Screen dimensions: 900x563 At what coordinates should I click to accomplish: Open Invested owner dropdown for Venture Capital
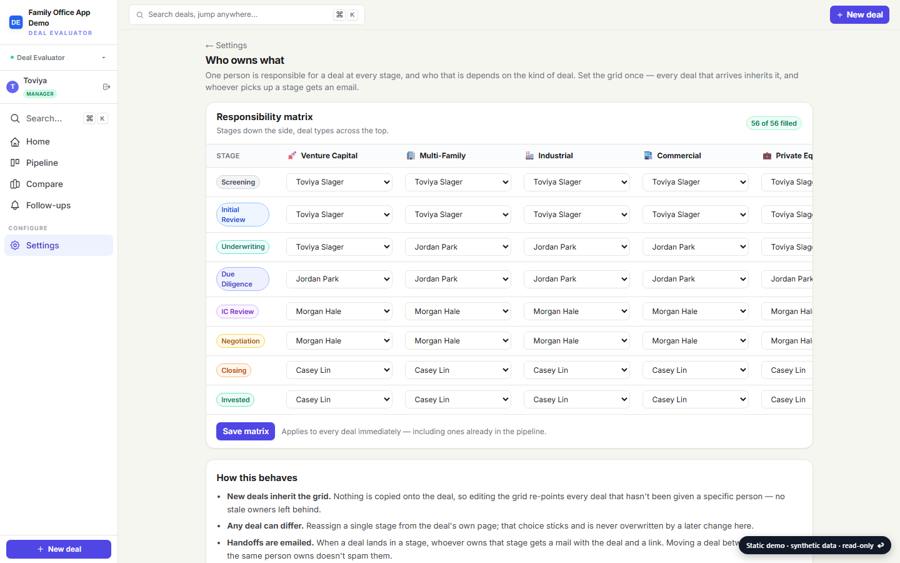click(x=339, y=399)
